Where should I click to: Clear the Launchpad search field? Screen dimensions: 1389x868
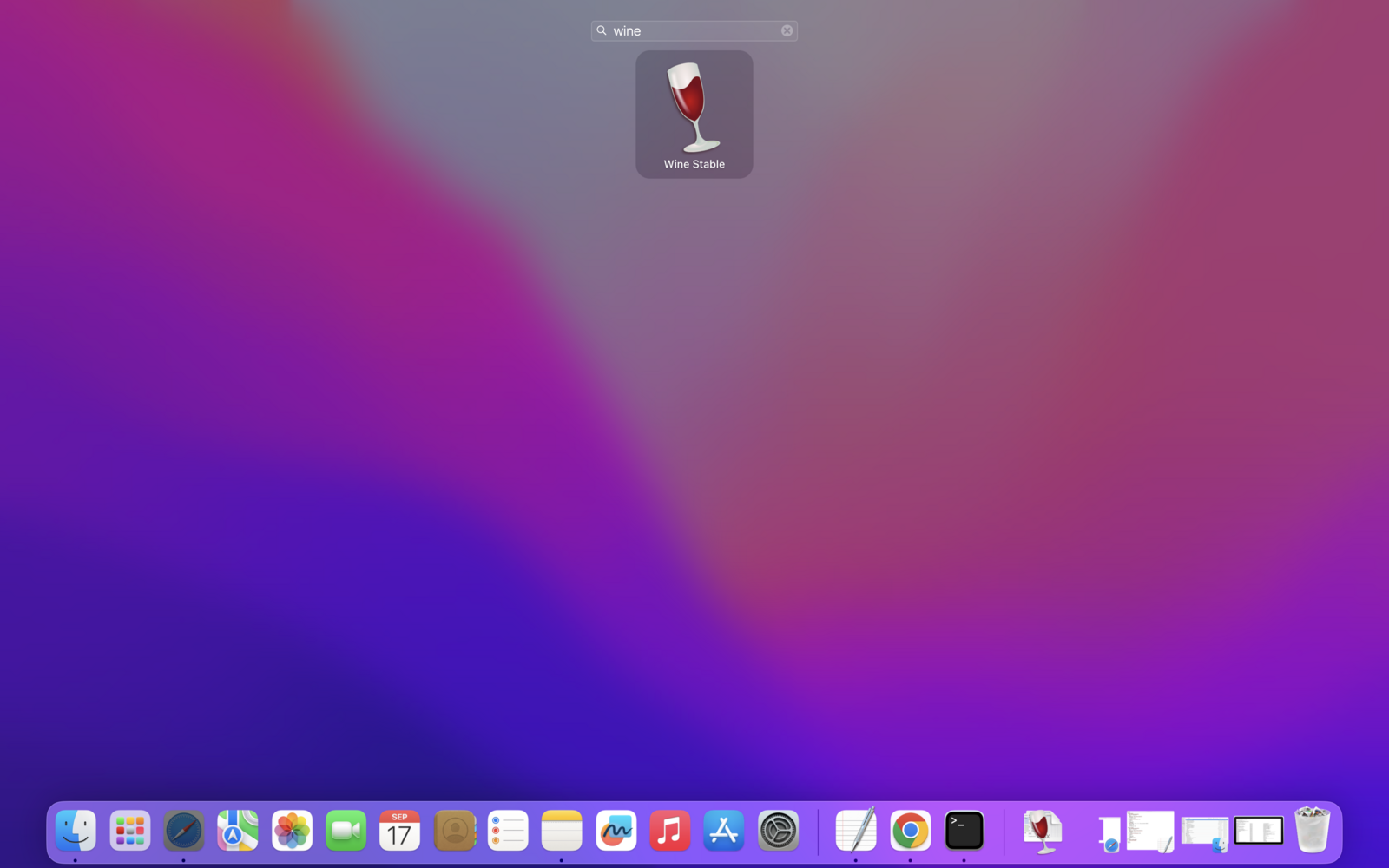click(x=787, y=30)
